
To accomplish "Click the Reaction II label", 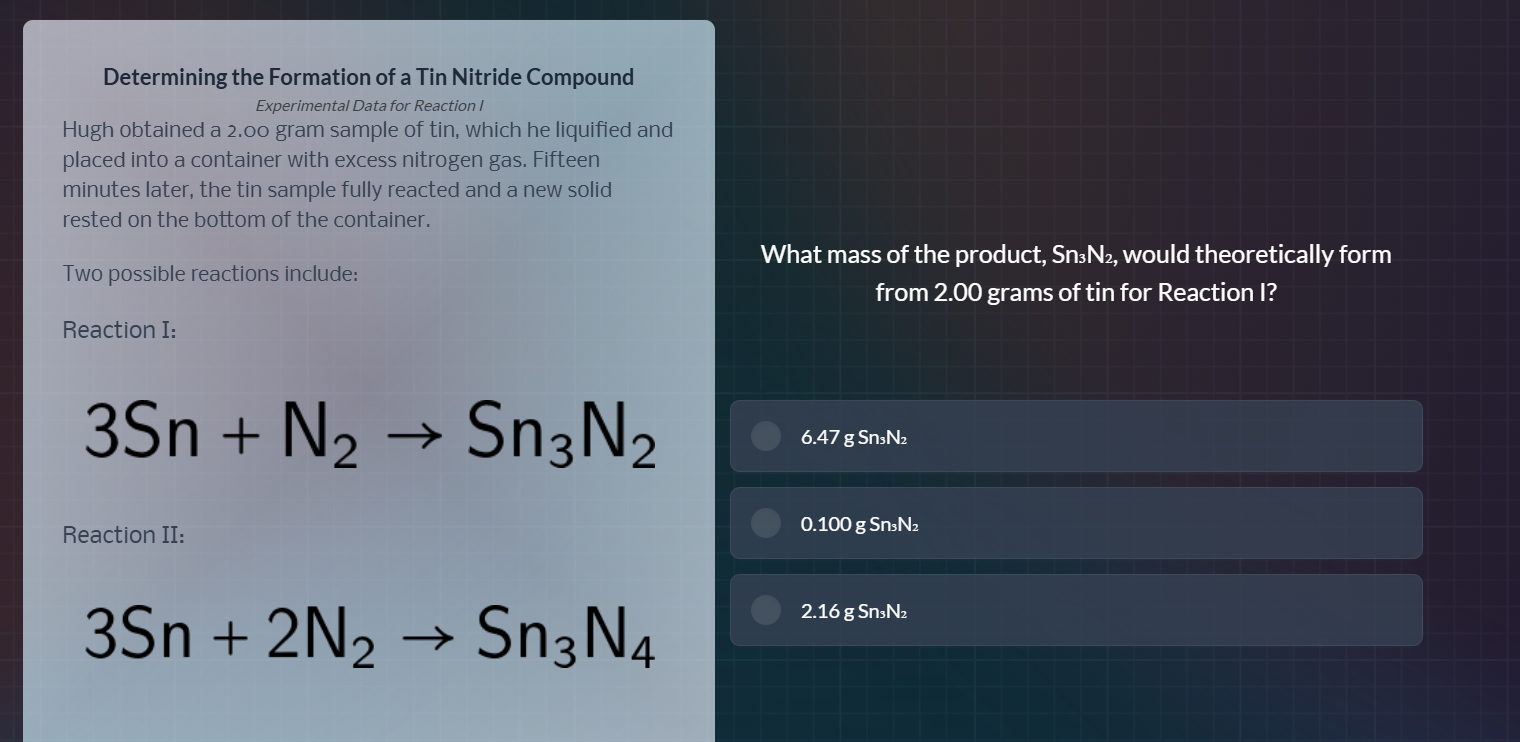I will pyautogui.click(x=125, y=535).
